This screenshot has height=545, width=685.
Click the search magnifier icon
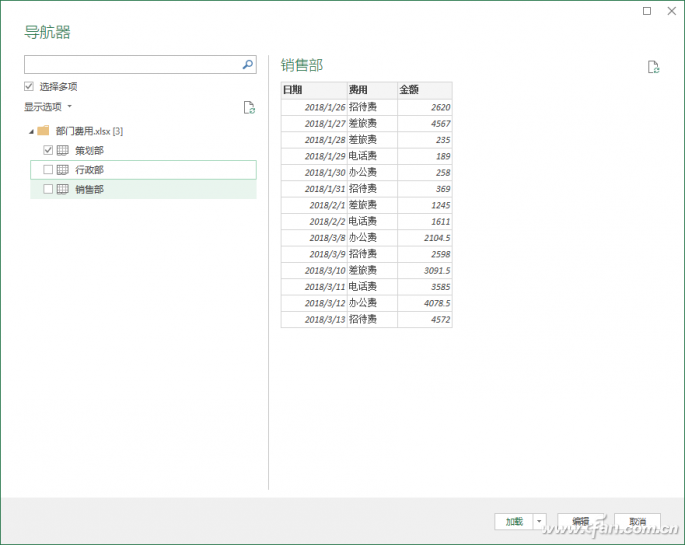click(248, 65)
